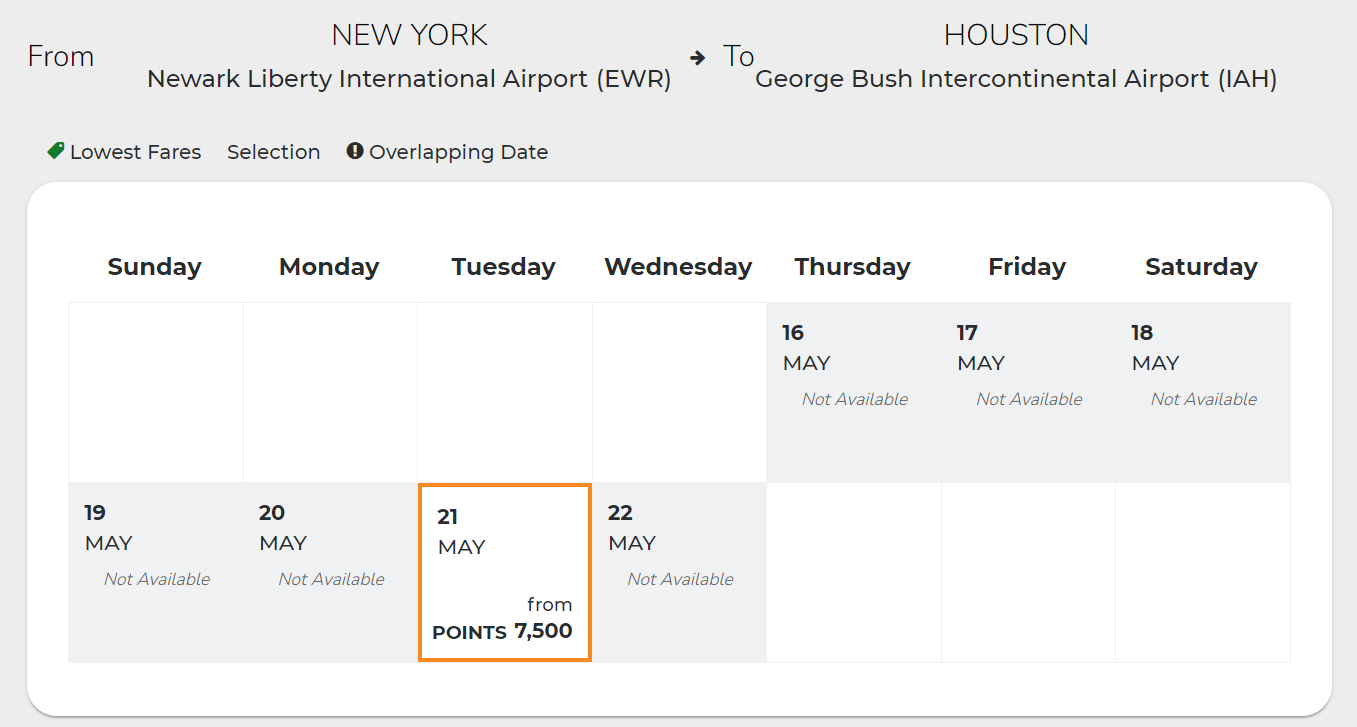Click the May 17 Not Available cell

(x=1028, y=392)
